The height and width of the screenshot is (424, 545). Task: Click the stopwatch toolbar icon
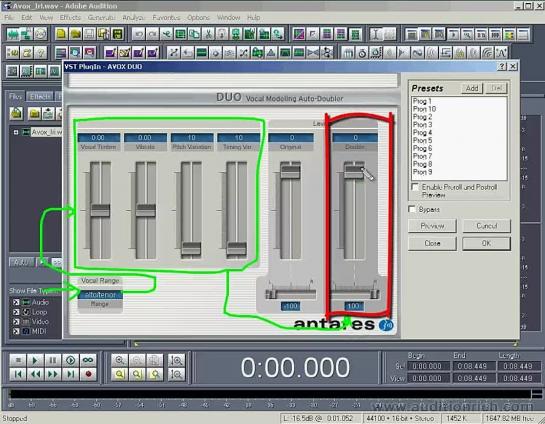pos(362,53)
